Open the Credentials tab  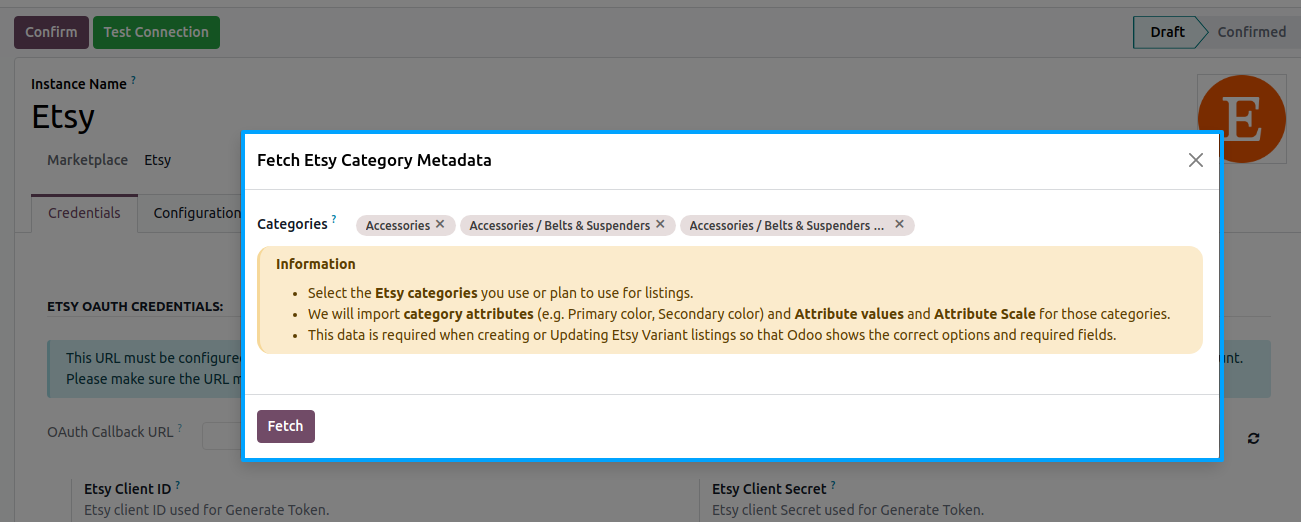pyautogui.click(x=84, y=213)
